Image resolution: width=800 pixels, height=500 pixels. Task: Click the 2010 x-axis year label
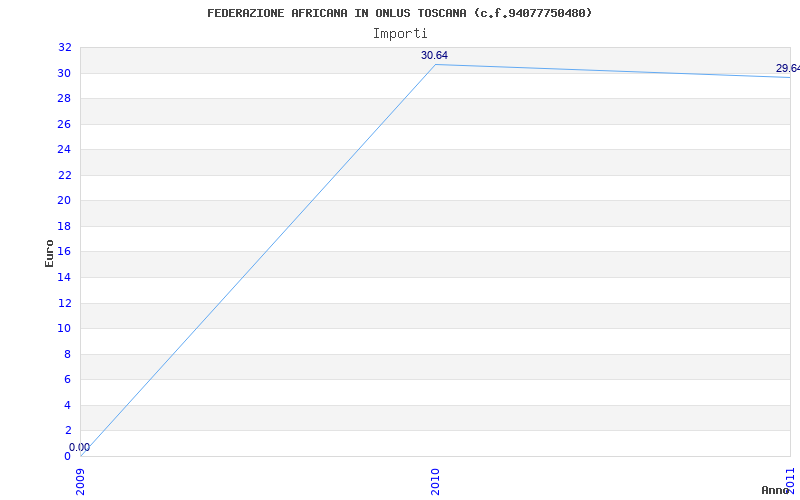[435, 482]
